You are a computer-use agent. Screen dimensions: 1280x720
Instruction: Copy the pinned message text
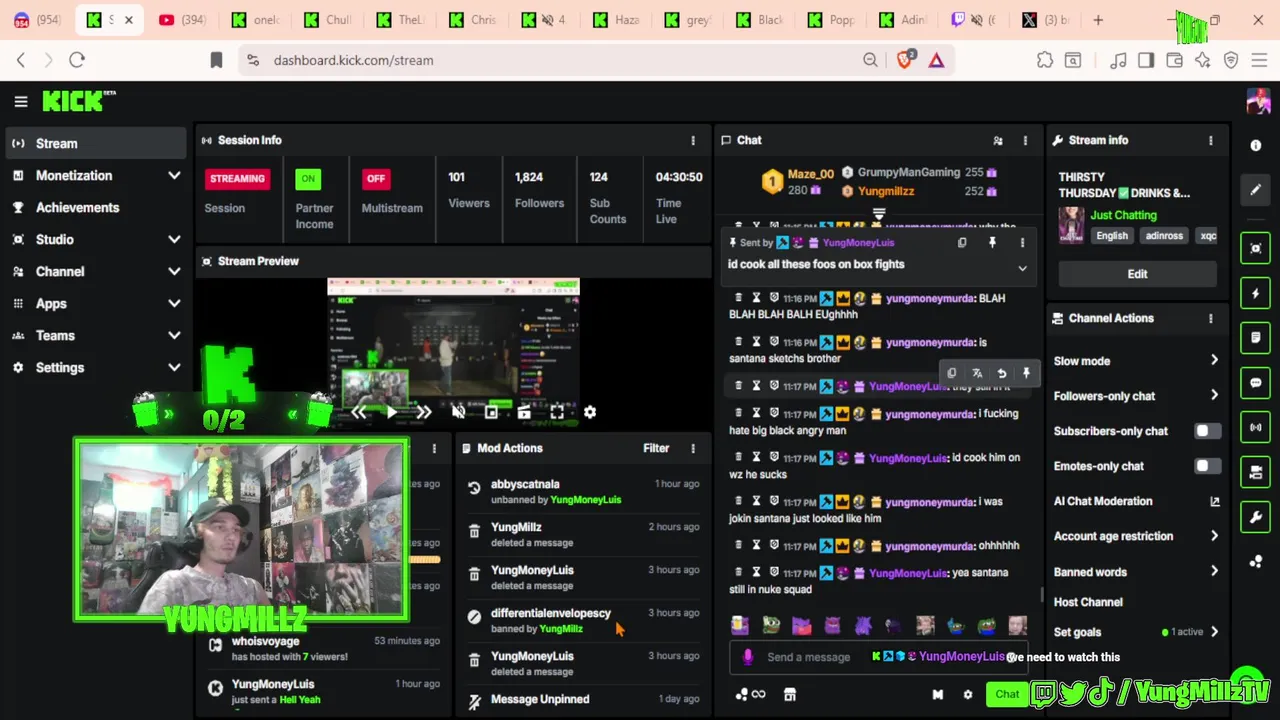pos(962,242)
